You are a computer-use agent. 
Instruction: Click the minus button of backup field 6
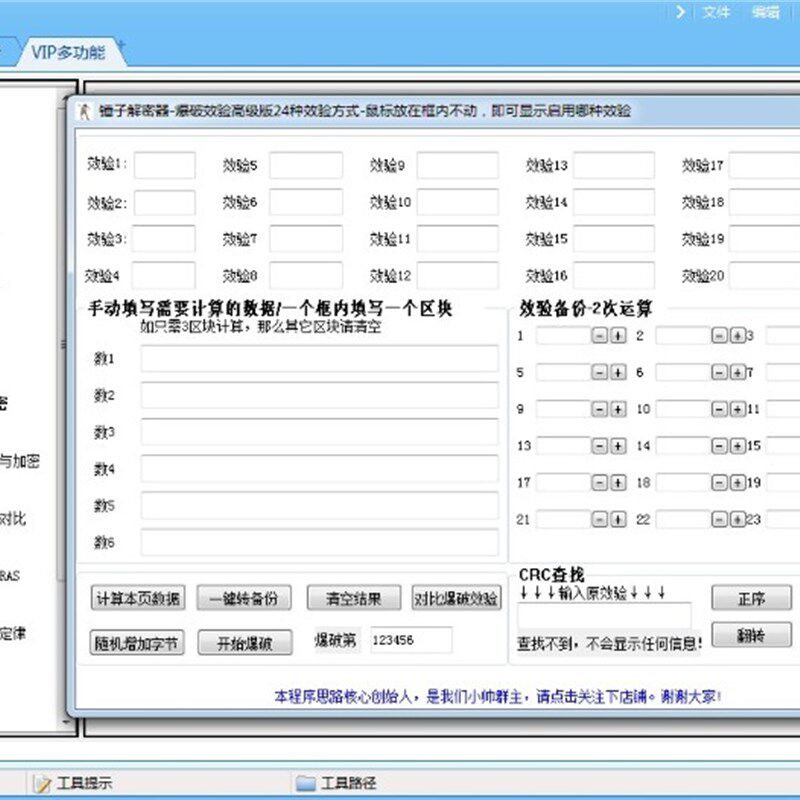click(x=719, y=372)
